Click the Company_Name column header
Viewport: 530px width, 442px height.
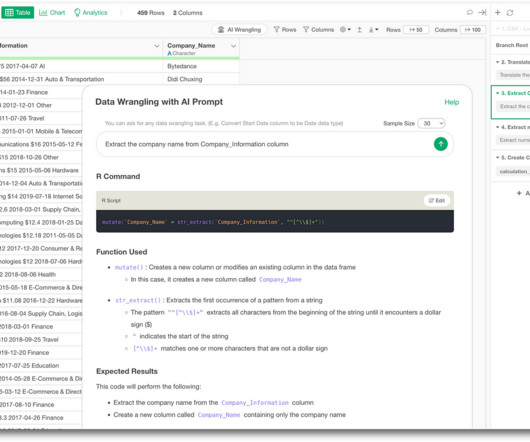(191, 46)
